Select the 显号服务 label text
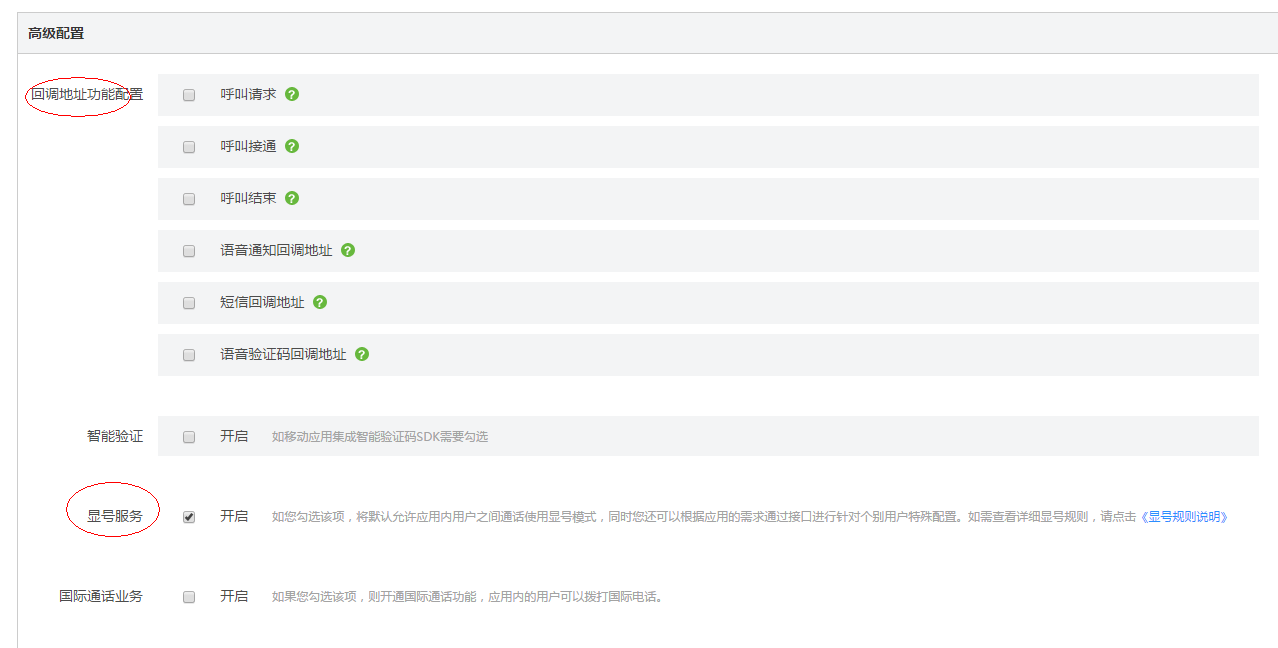1278x648 pixels. click(115, 517)
